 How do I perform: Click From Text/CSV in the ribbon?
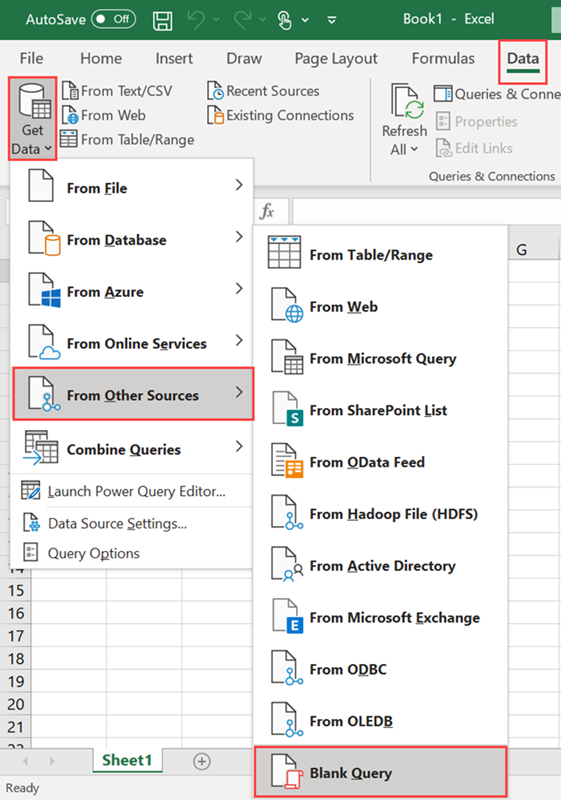coord(117,91)
